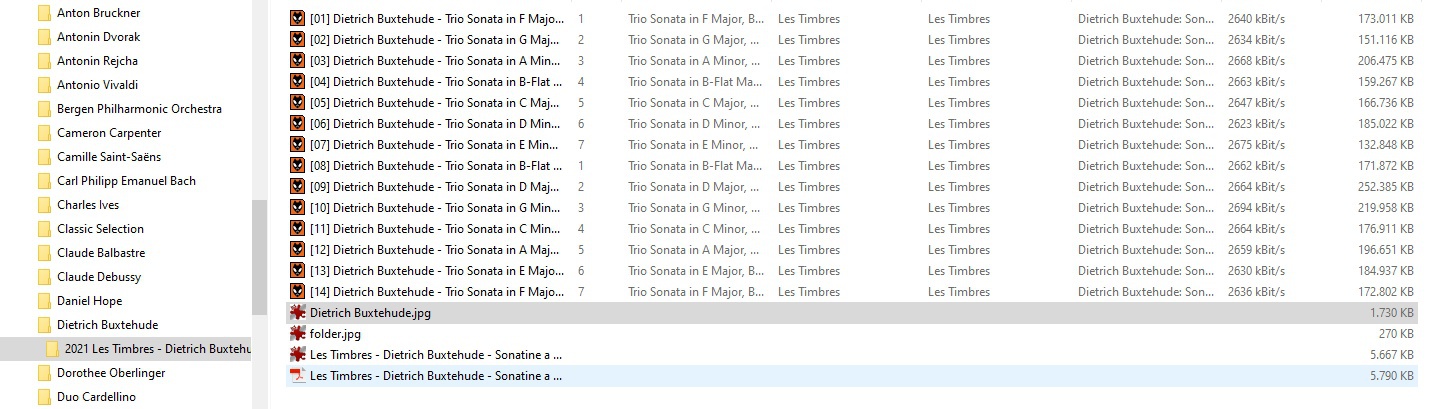Screen dimensions: 1442x409
Task: Select track [05] Trio Sonata in C Major
Action: point(435,103)
